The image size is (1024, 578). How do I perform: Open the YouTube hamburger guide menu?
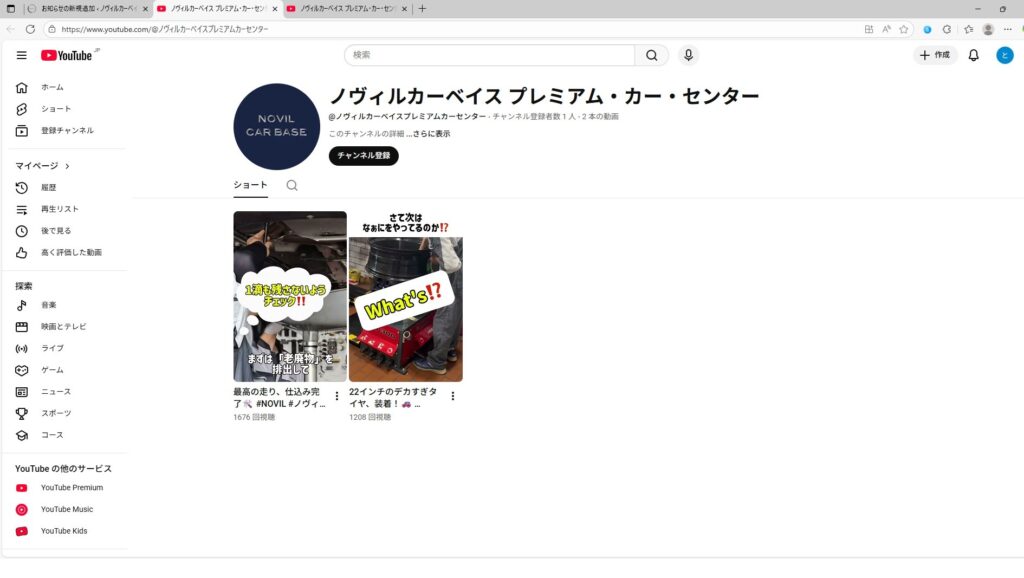21,55
